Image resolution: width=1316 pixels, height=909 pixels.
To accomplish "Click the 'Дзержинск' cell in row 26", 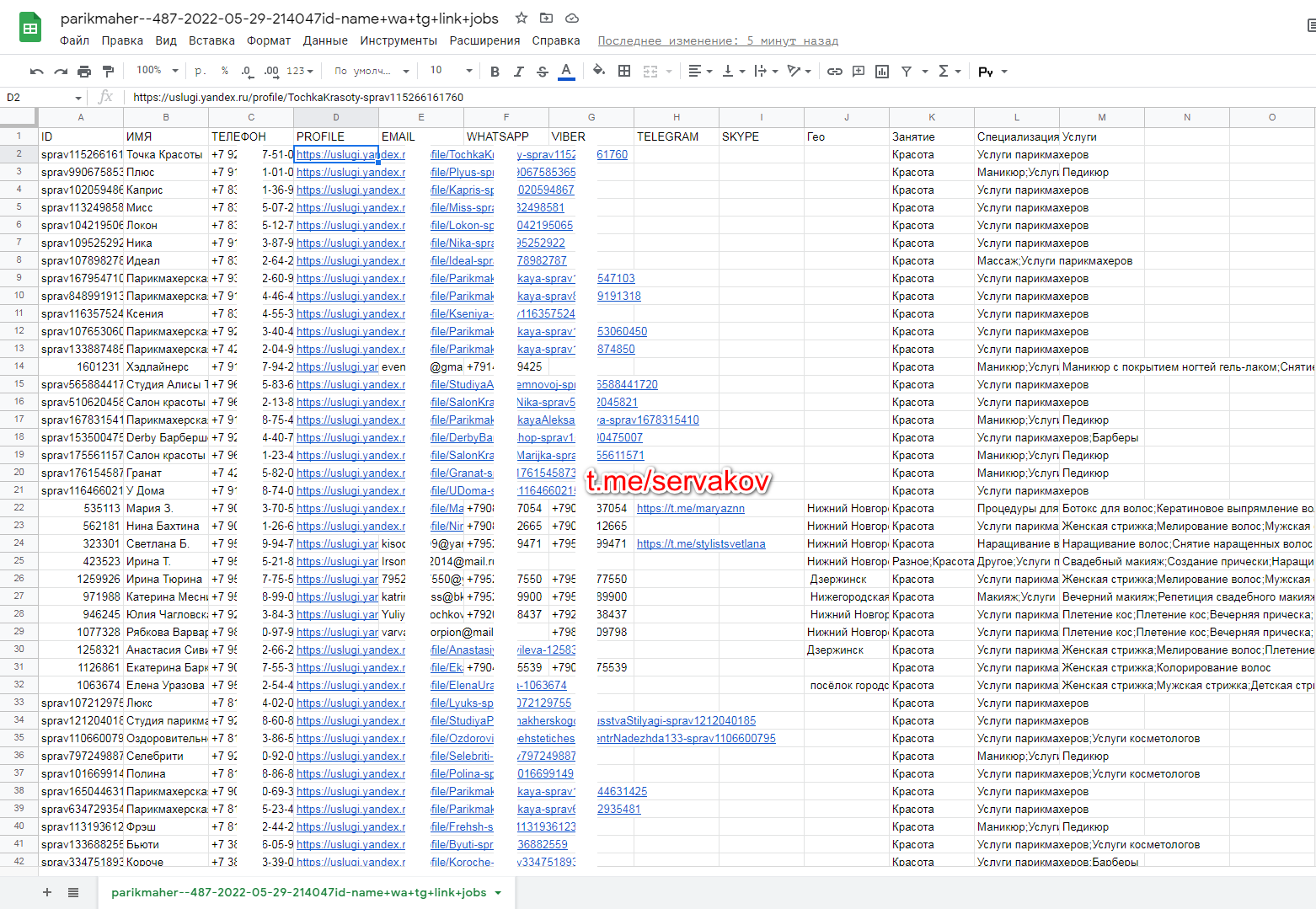I will click(847, 579).
